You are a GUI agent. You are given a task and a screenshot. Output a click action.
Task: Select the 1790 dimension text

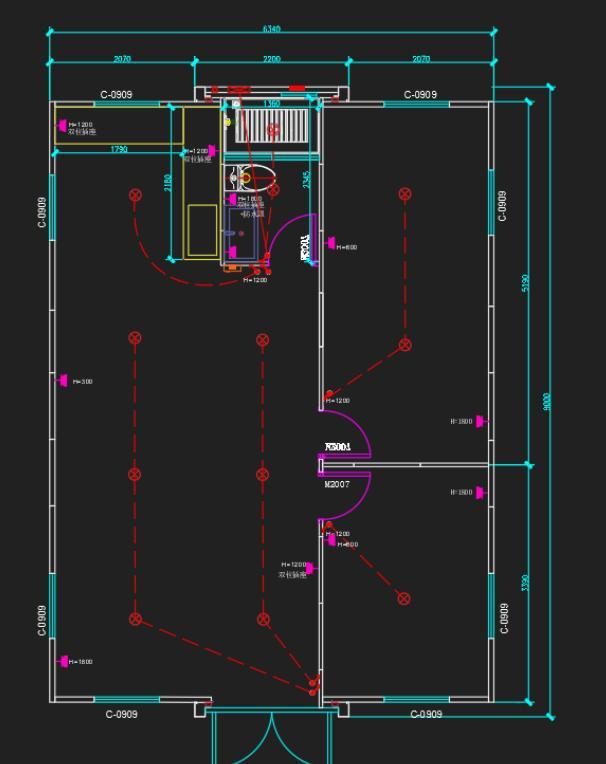[x=119, y=149]
